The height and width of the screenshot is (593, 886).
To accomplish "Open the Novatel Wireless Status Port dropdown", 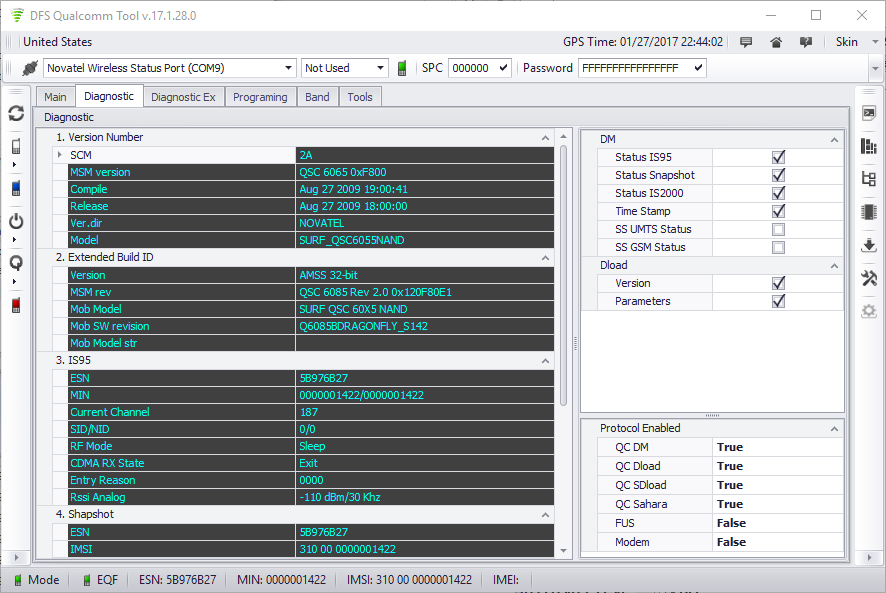I will [x=288, y=68].
